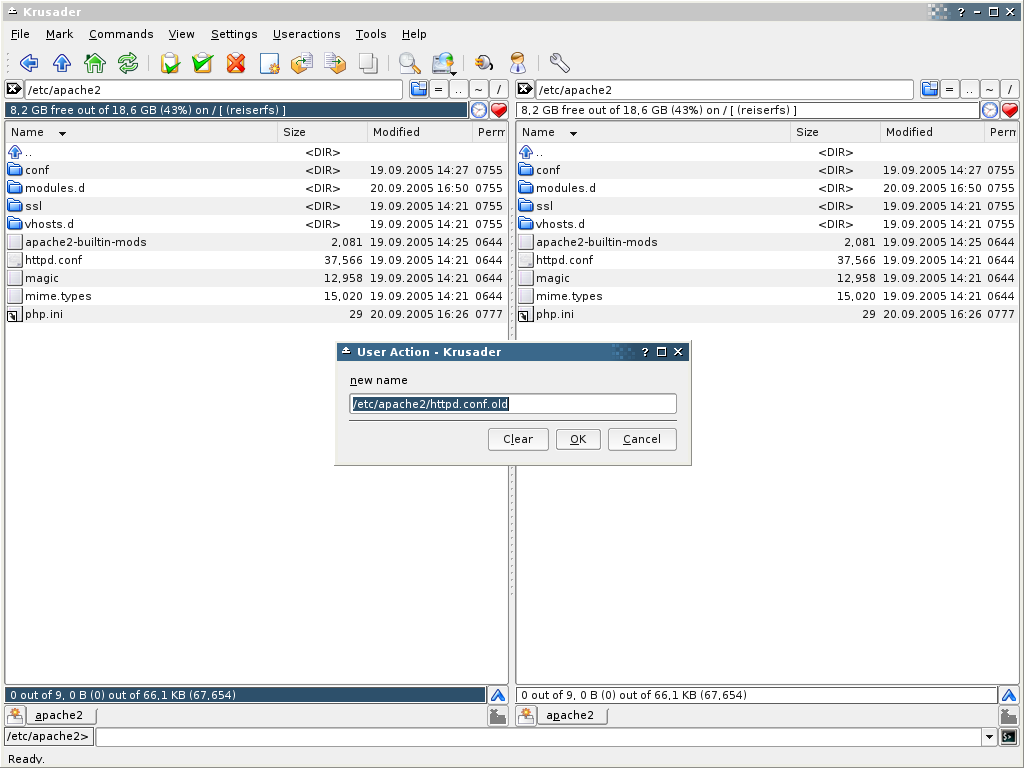Open left panel popup arrow near status
Image resolution: width=1024 pixels, height=768 pixels.
498,695
